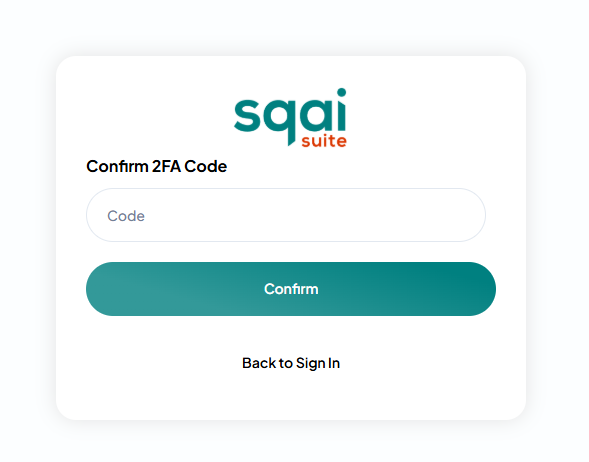The image size is (589, 462).
Task: Go back to Sign In
Action: [291, 363]
